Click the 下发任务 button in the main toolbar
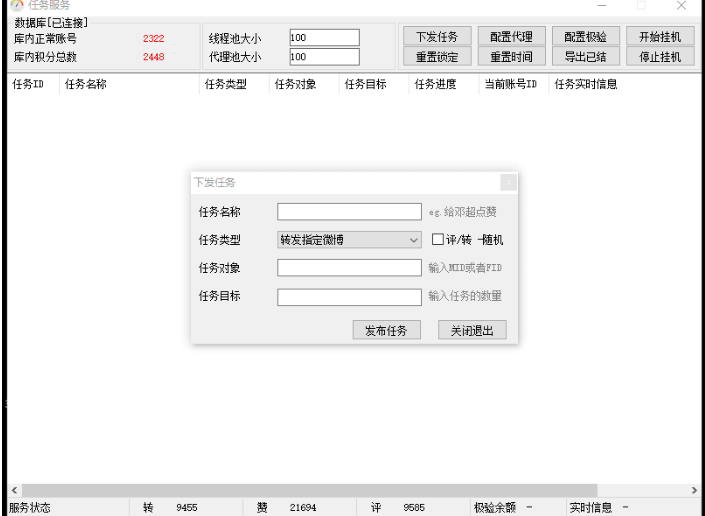 click(x=437, y=36)
